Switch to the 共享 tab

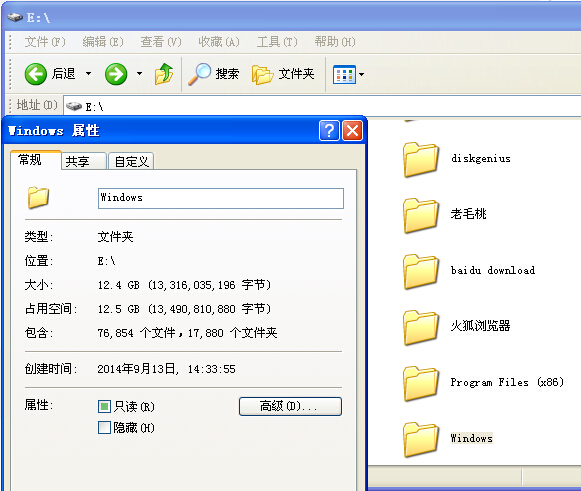(84, 162)
